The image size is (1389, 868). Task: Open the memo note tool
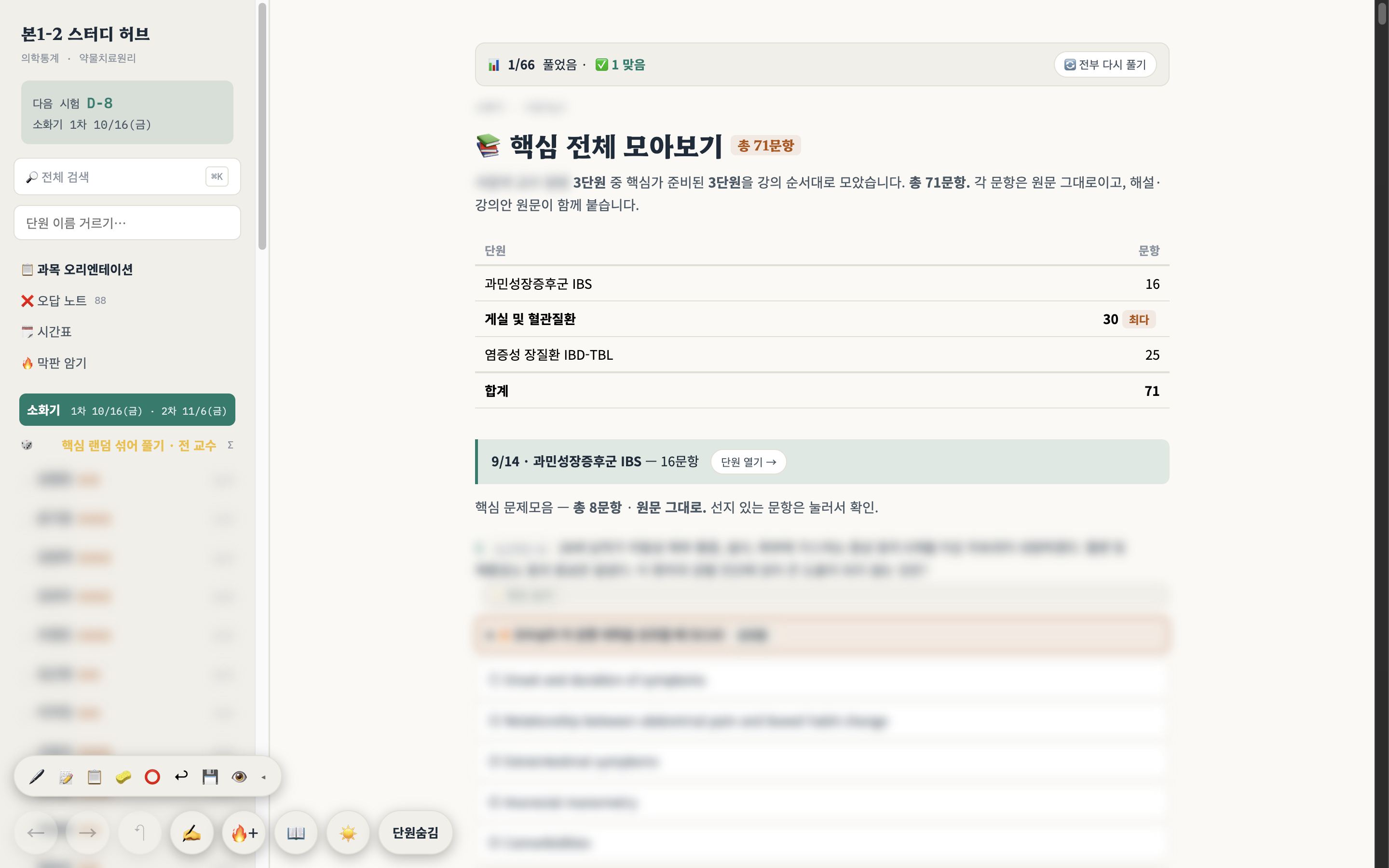click(66, 777)
